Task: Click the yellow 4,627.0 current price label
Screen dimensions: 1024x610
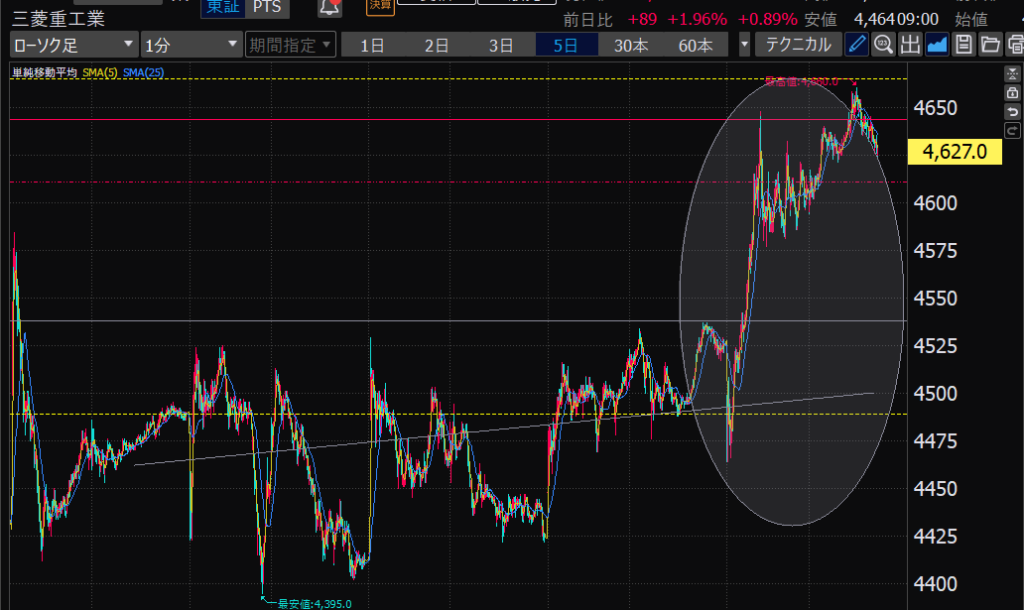Action: coord(954,152)
